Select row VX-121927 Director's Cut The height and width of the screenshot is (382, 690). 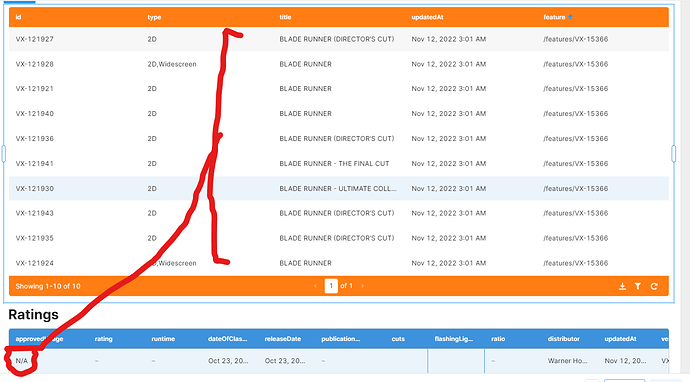coord(339,39)
